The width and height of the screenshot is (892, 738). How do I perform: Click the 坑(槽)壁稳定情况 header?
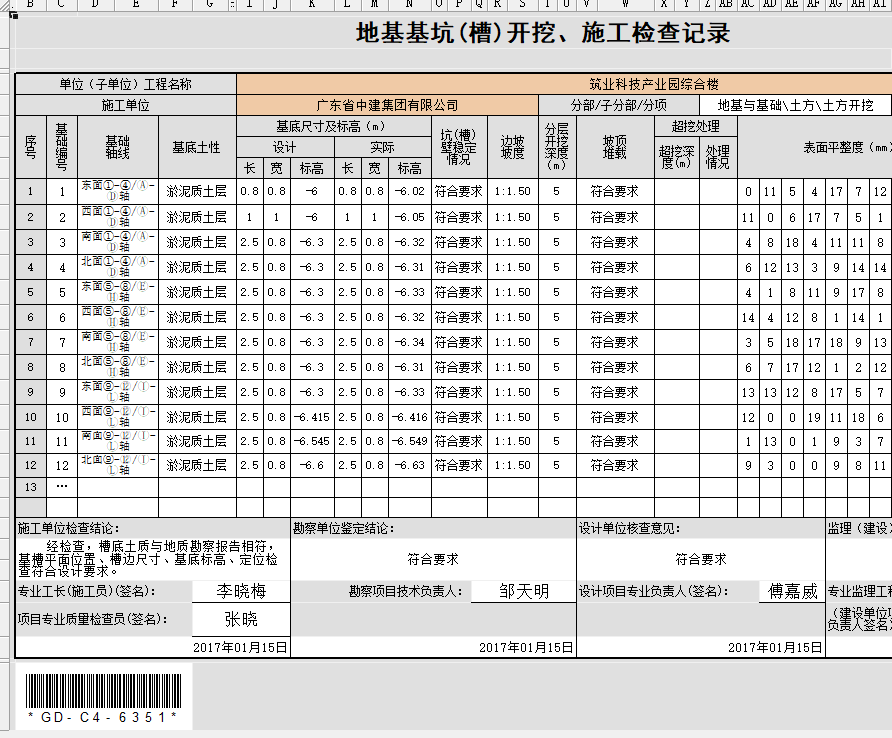coord(459,147)
